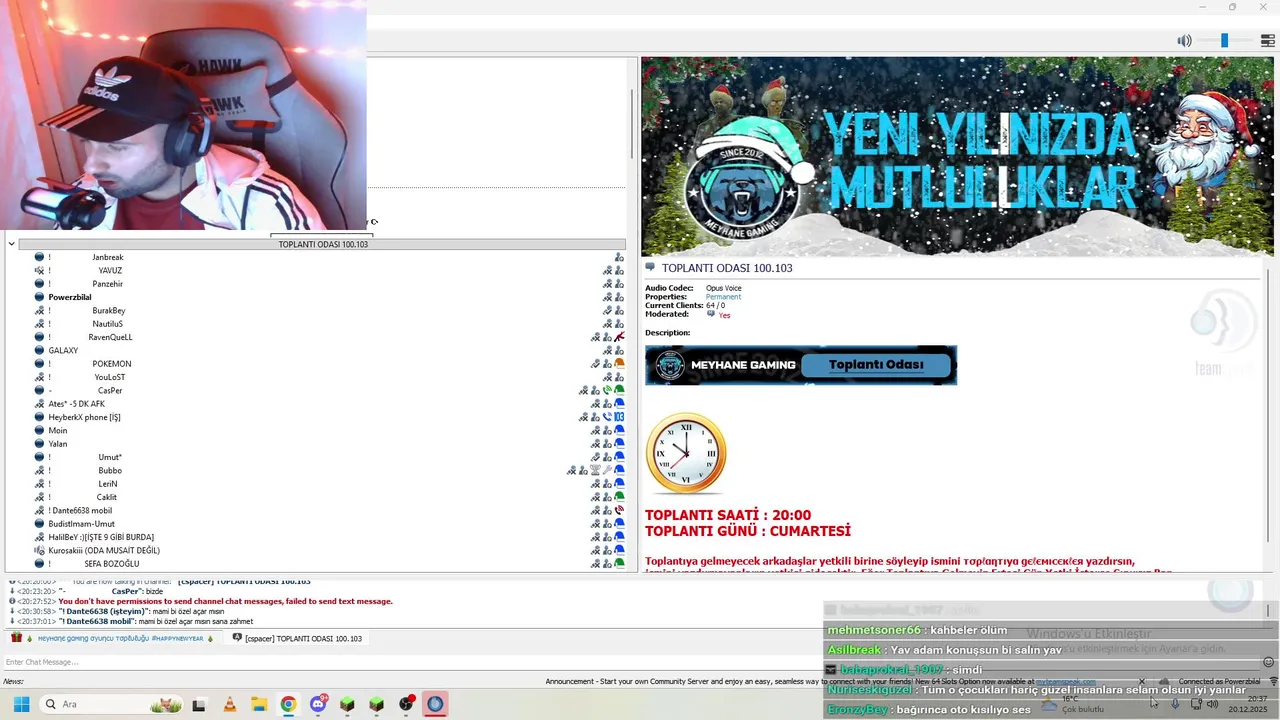This screenshot has height=720, width=1280.
Task: Select user CasPer in channel list
Action: point(110,390)
